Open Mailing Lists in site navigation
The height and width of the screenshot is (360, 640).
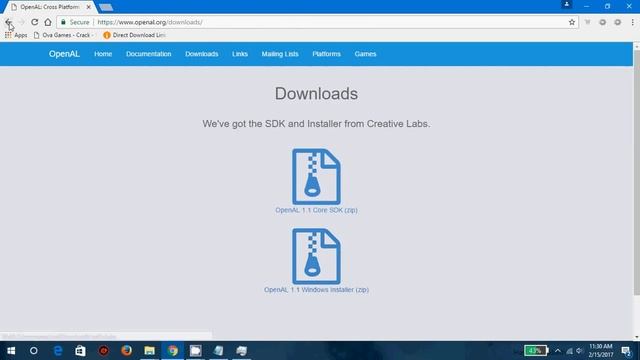click(280, 54)
